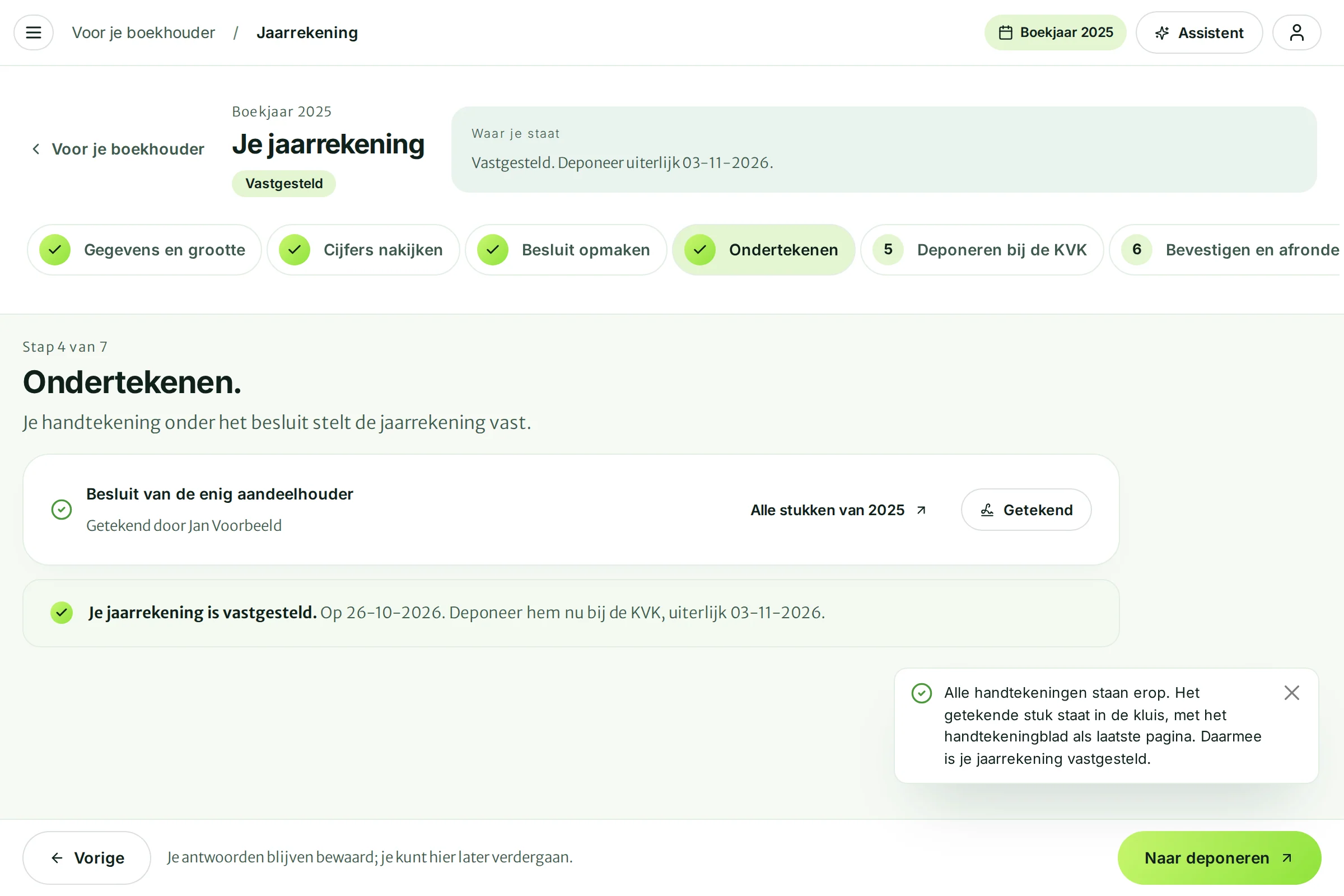
Task: Click 'Besluit van de enig aandeelhouder' title
Action: point(220,494)
